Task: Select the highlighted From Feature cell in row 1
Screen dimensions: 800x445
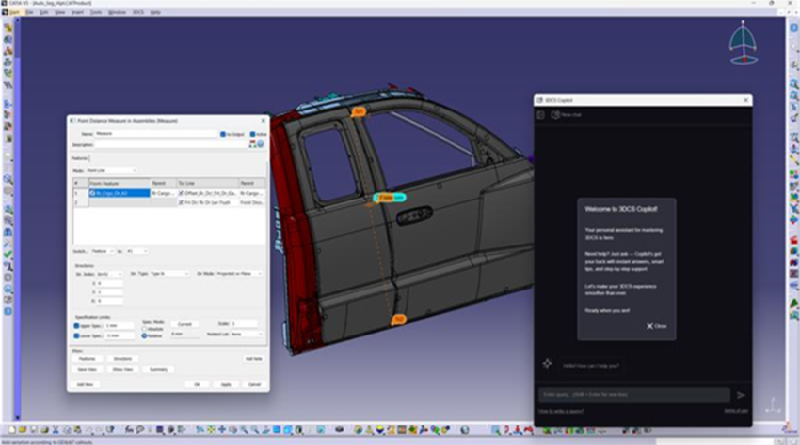Action: [119, 193]
